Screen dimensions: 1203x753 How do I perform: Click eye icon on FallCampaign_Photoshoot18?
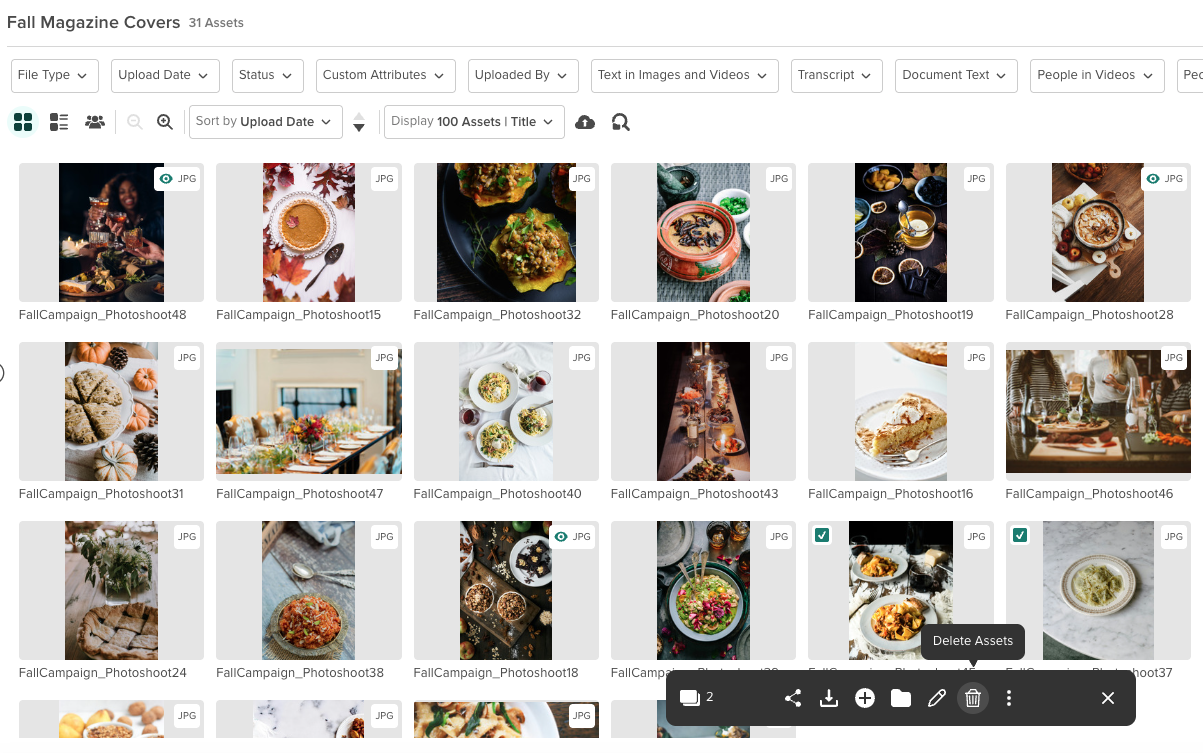coord(561,537)
